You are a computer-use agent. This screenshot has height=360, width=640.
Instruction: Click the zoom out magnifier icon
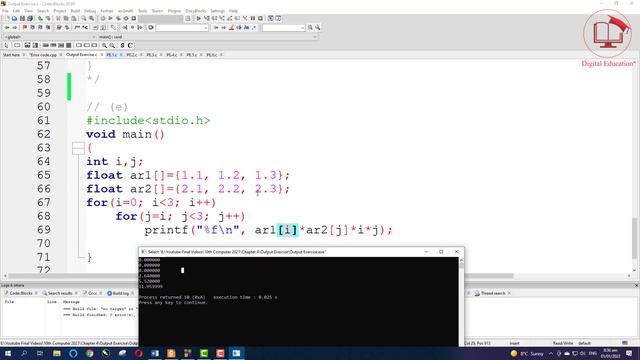pyautogui.click(x=112, y=45)
